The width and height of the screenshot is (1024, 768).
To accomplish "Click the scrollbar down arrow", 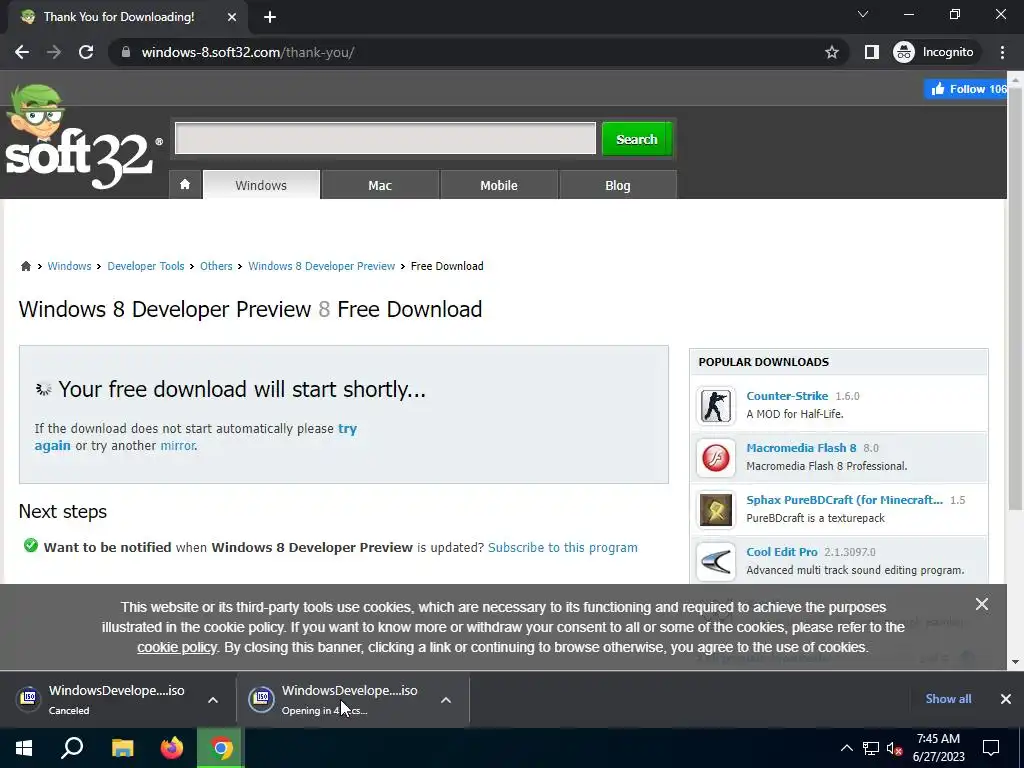I will (1016, 662).
